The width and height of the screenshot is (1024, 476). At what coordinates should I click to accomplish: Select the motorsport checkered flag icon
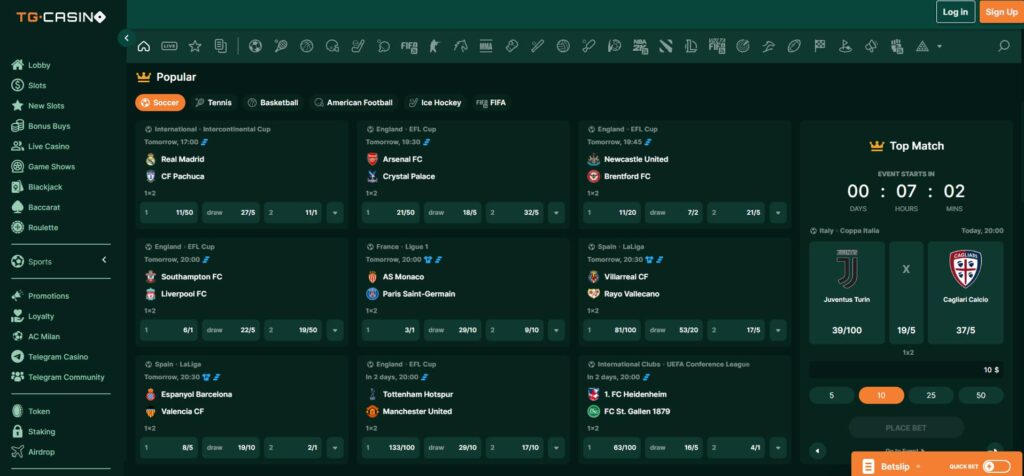coord(820,46)
